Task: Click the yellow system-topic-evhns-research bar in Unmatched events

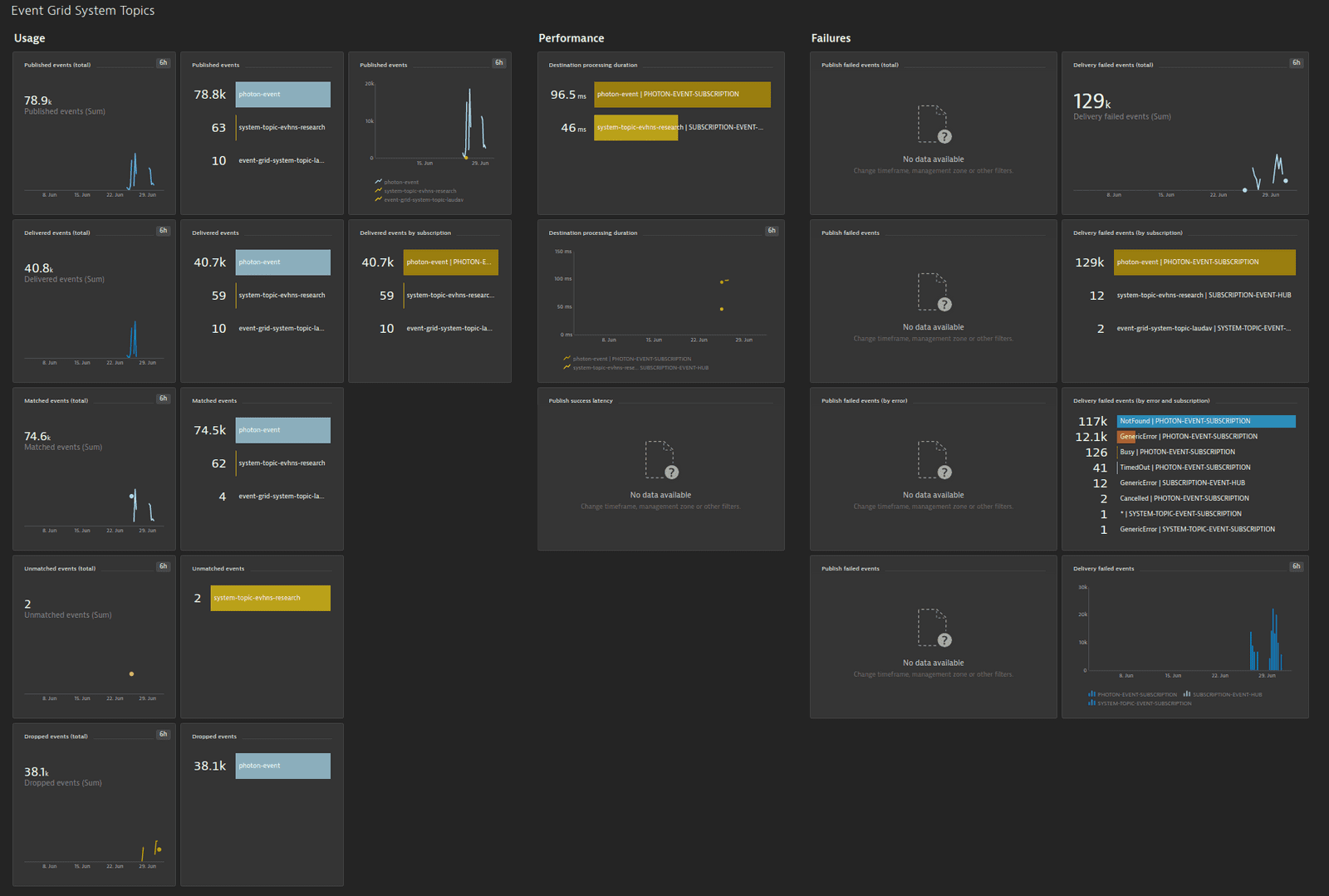Action: pyautogui.click(x=270, y=598)
